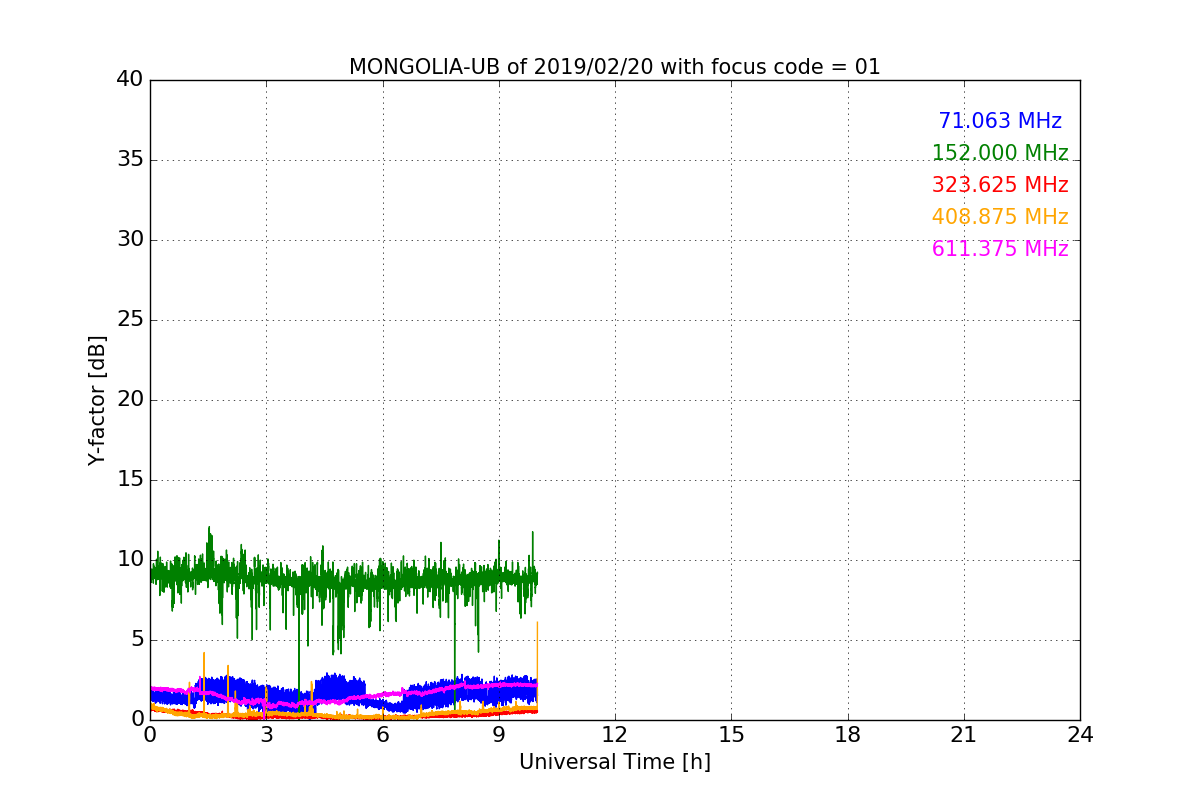Click the y-axis tick label 25
This screenshot has width=1200, height=800.
(x=130, y=319)
